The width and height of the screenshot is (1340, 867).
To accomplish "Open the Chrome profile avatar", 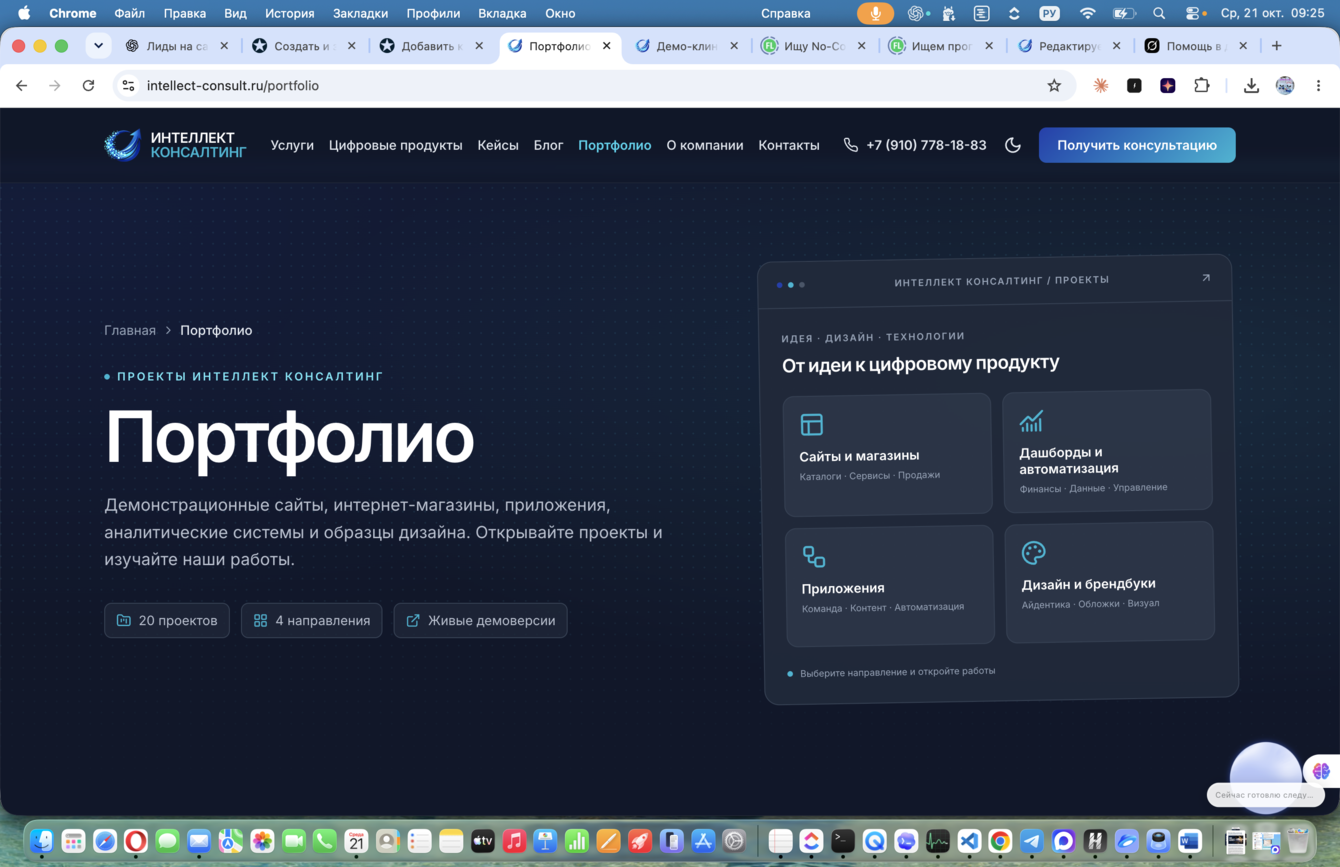I will click(x=1285, y=86).
